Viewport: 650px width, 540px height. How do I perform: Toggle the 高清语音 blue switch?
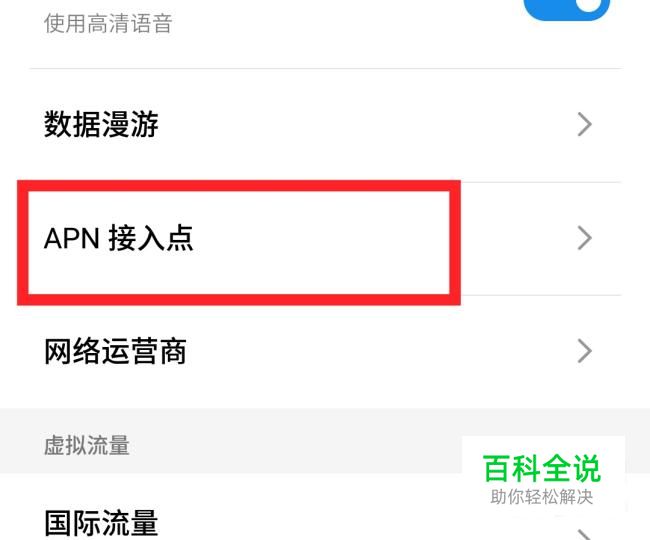coord(566,8)
